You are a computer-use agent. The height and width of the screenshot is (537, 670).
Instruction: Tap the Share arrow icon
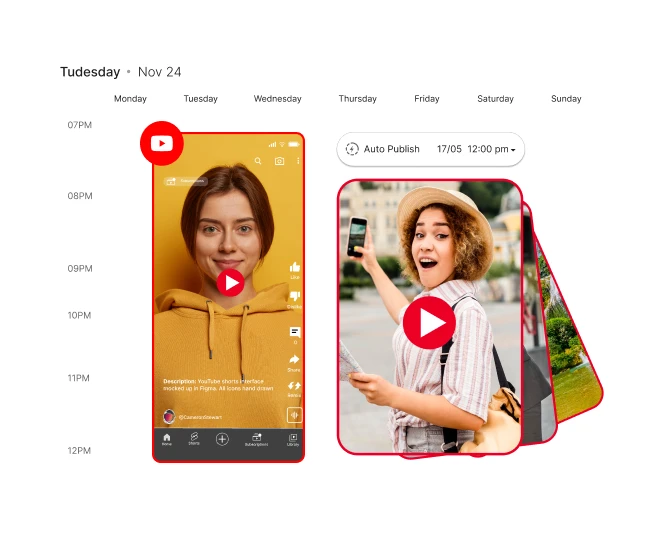click(295, 360)
